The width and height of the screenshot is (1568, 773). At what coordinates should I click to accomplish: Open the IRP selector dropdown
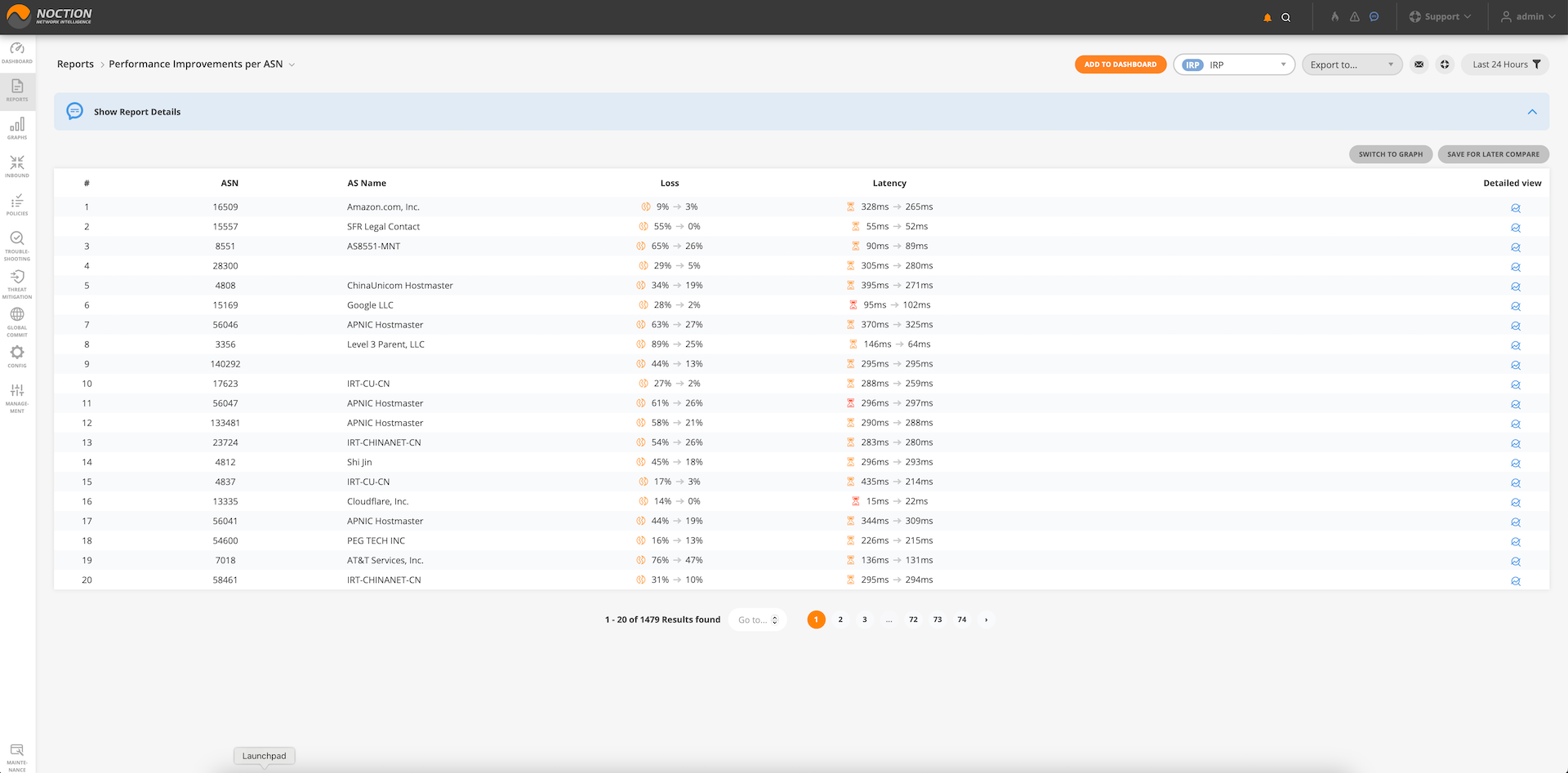click(1234, 64)
